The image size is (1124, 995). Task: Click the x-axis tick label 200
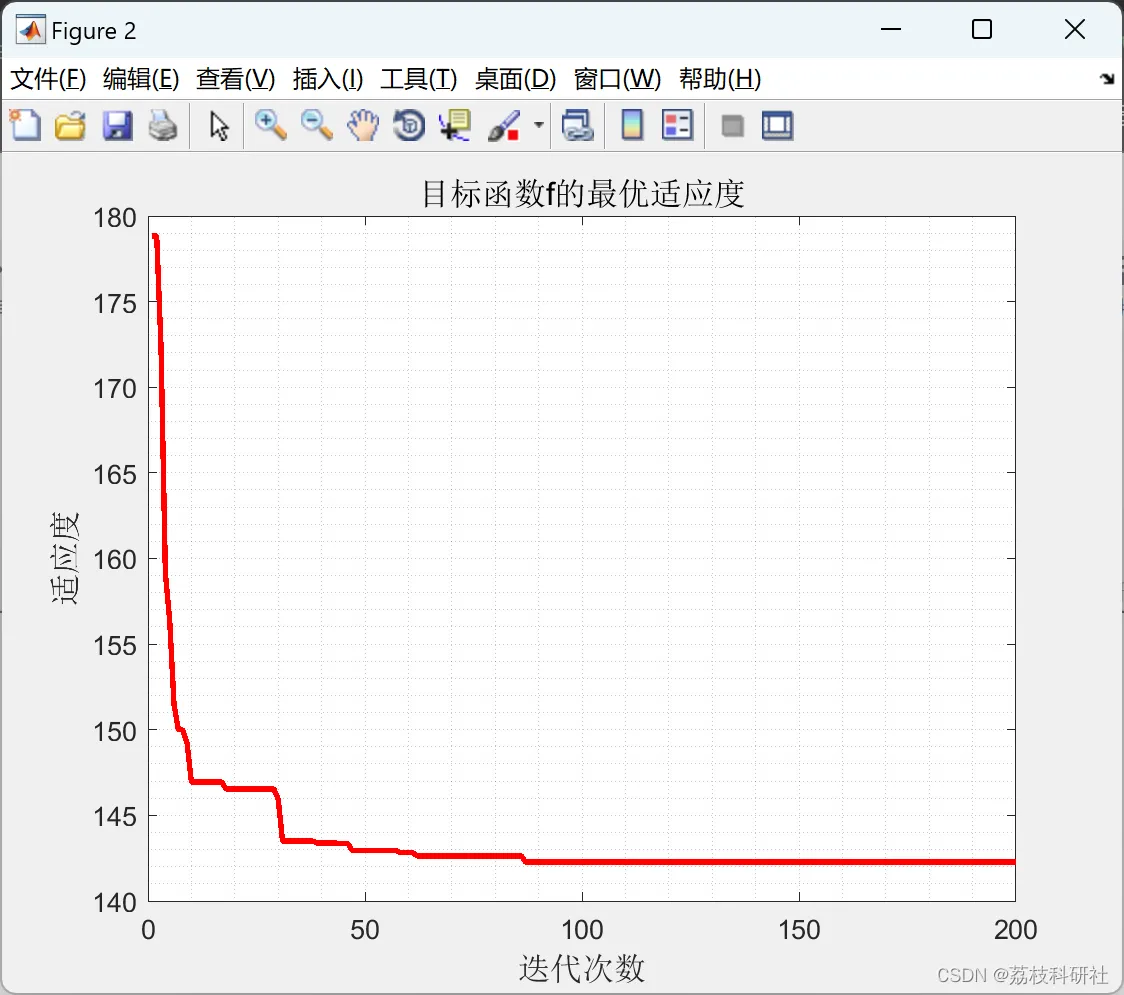(x=1016, y=930)
